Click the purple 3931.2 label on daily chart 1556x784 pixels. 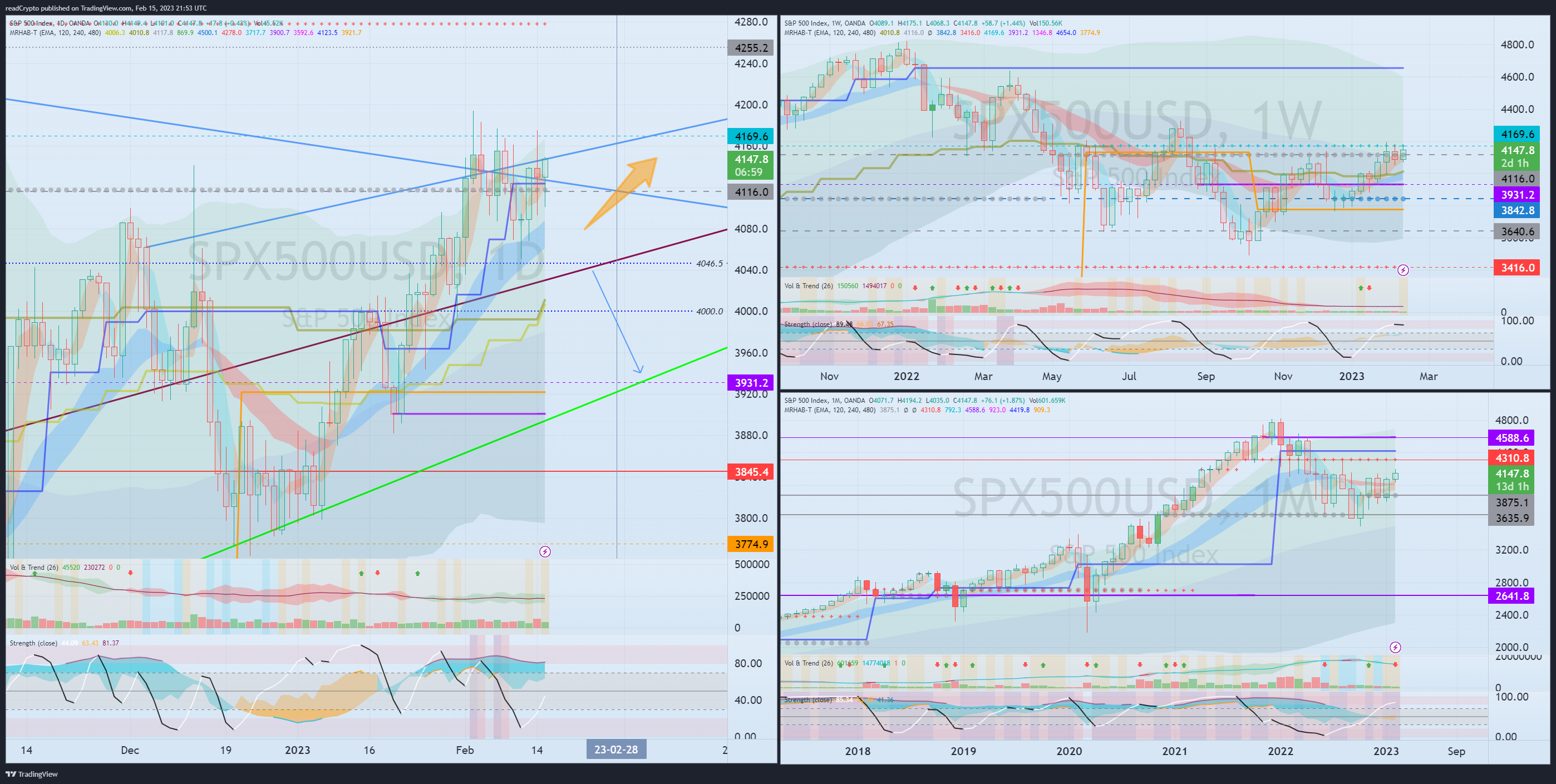751,383
